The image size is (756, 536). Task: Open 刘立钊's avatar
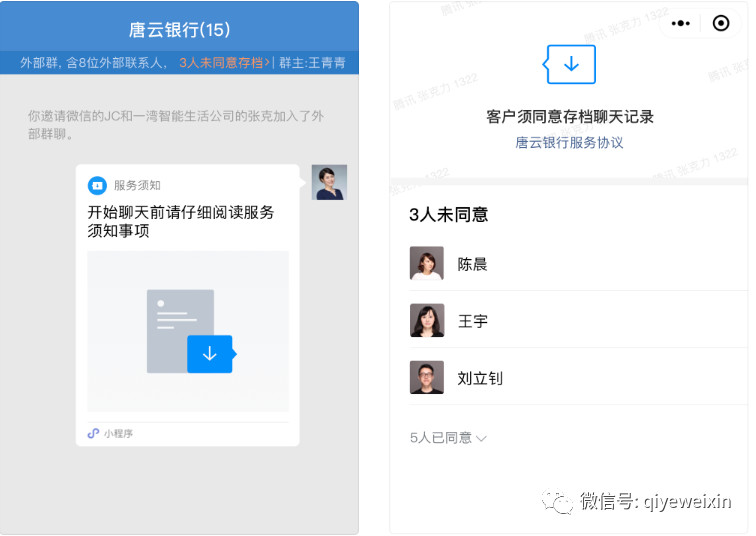point(427,377)
